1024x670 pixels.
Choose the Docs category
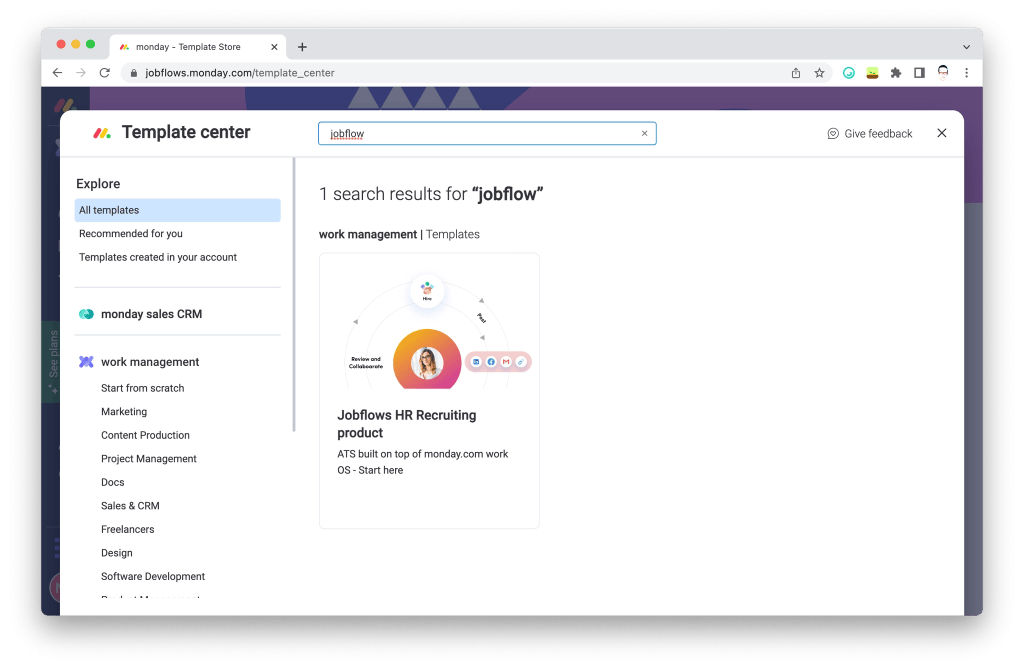(x=112, y=482)
